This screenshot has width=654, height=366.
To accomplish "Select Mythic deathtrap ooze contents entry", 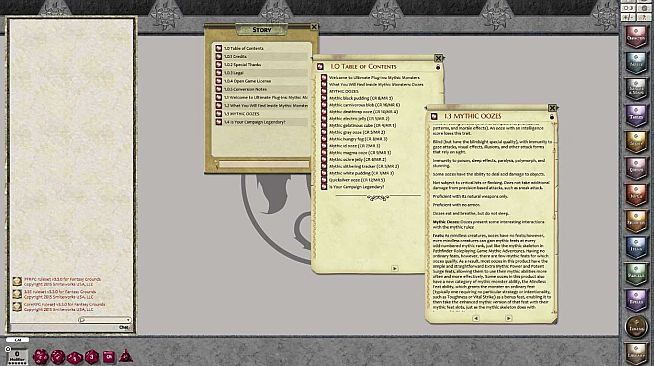I will [x=364, y=112].
